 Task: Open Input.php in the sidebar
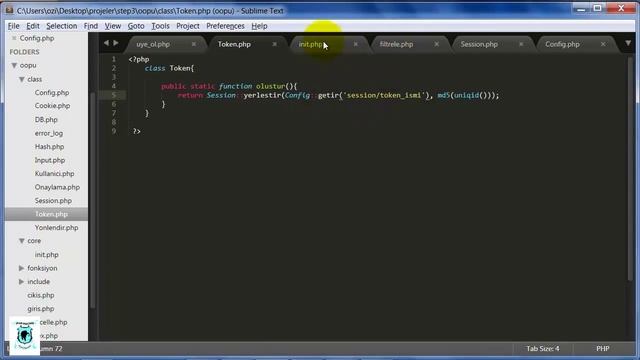click(50, 160)
